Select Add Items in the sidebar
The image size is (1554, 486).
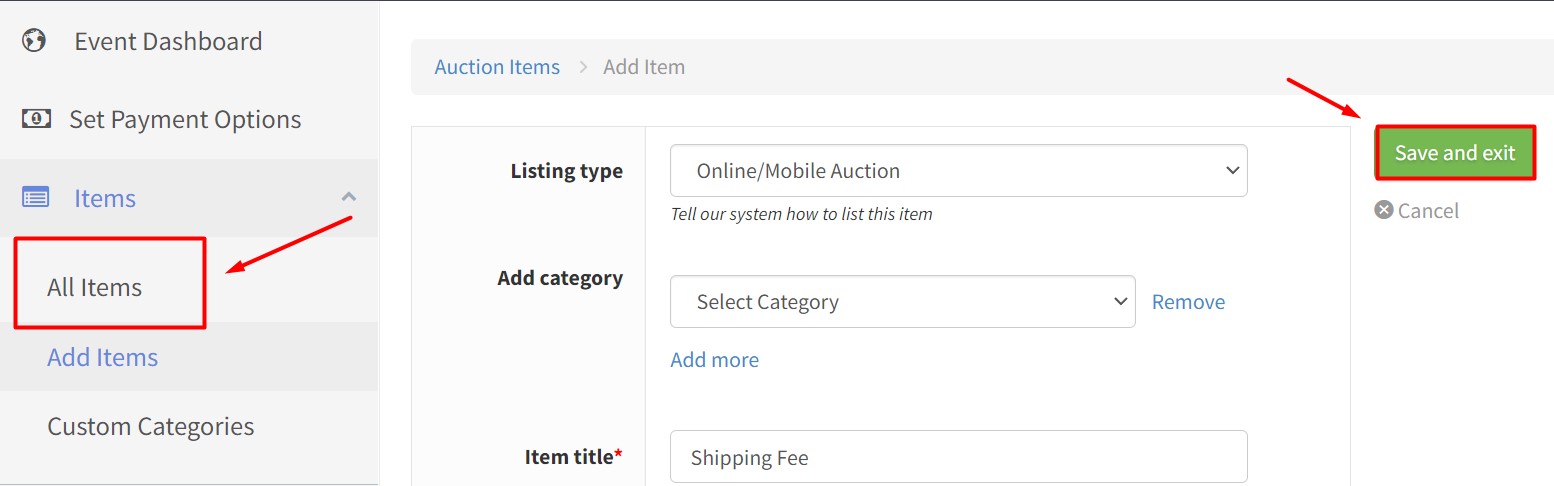tap(103, 357)
